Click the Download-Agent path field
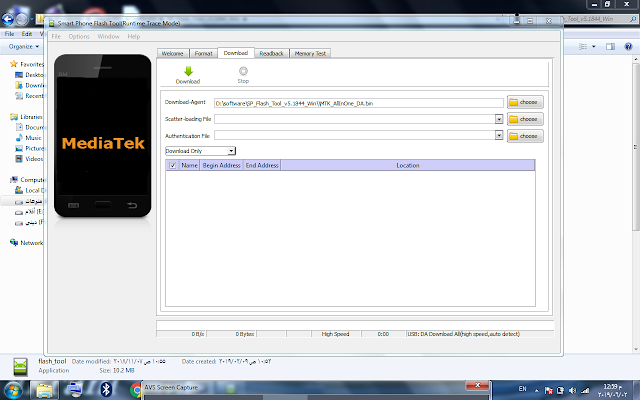This screenshot has width=640, height=400. (x=359, y=103)
